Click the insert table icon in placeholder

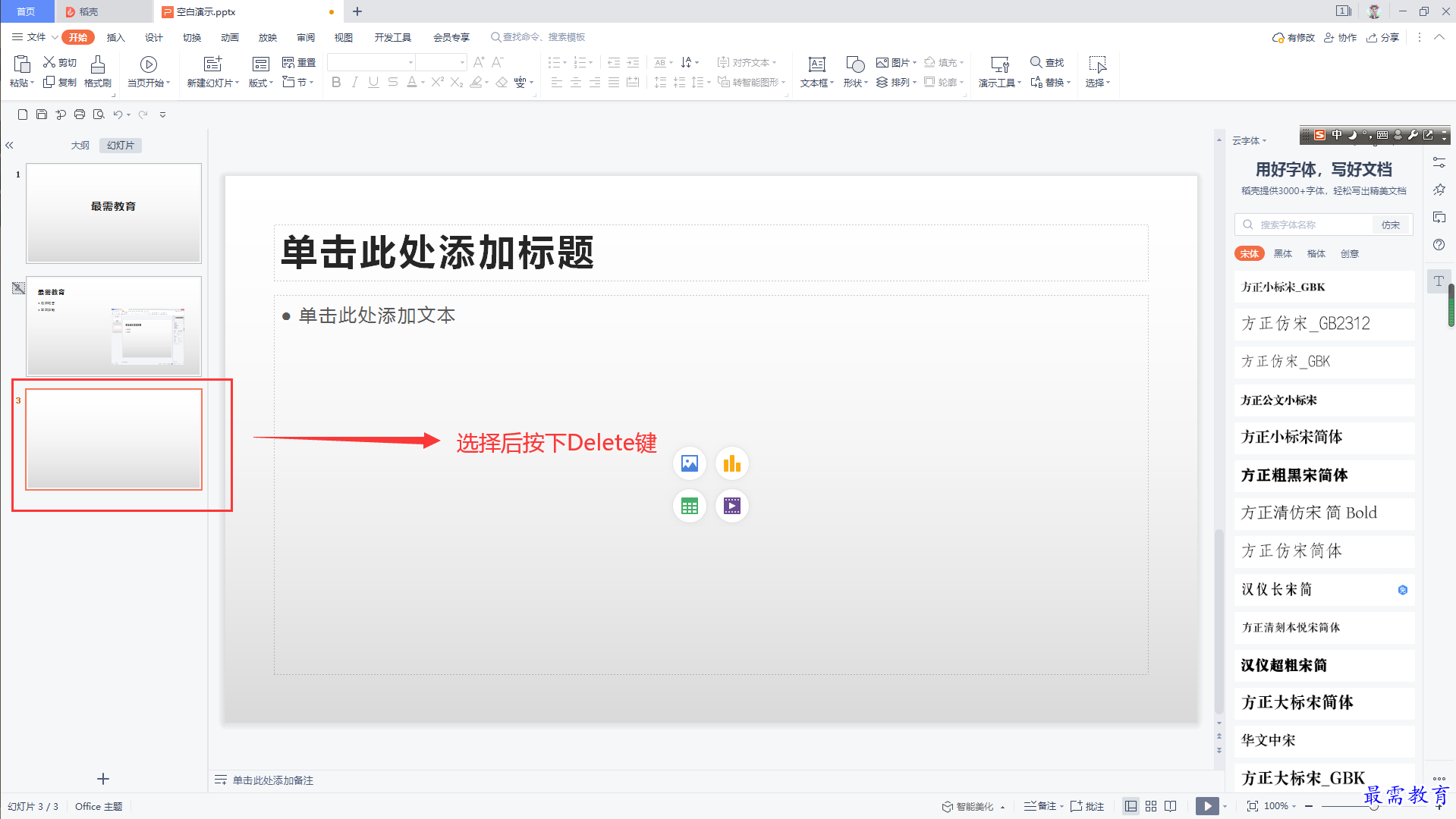690,506
